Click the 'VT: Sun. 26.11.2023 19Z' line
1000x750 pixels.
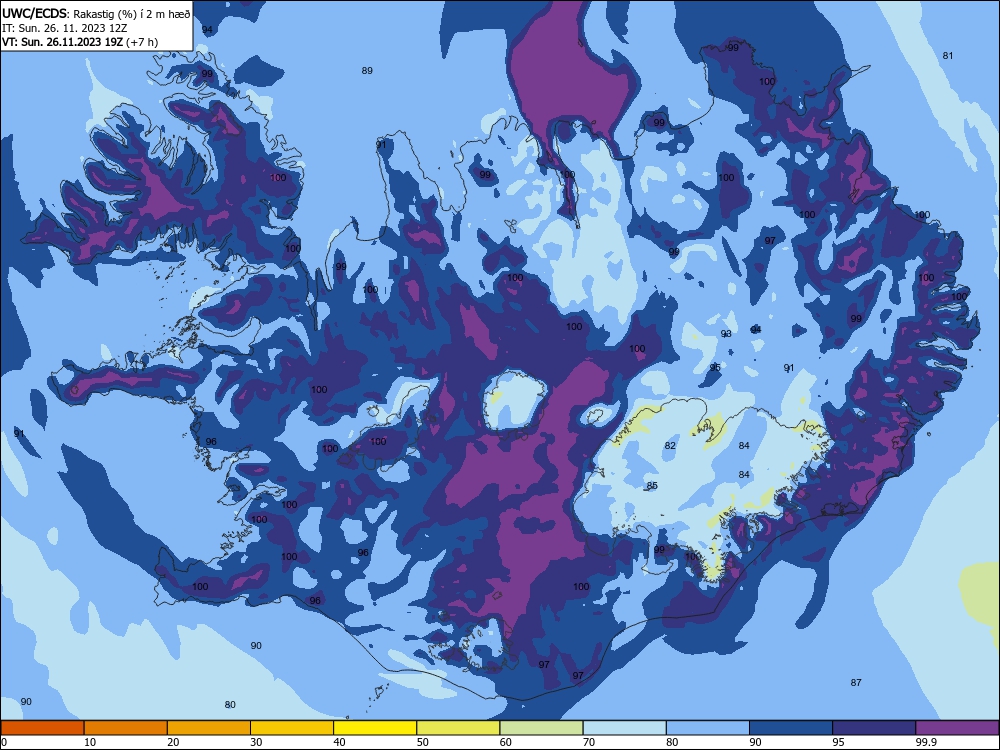(62, 42)
